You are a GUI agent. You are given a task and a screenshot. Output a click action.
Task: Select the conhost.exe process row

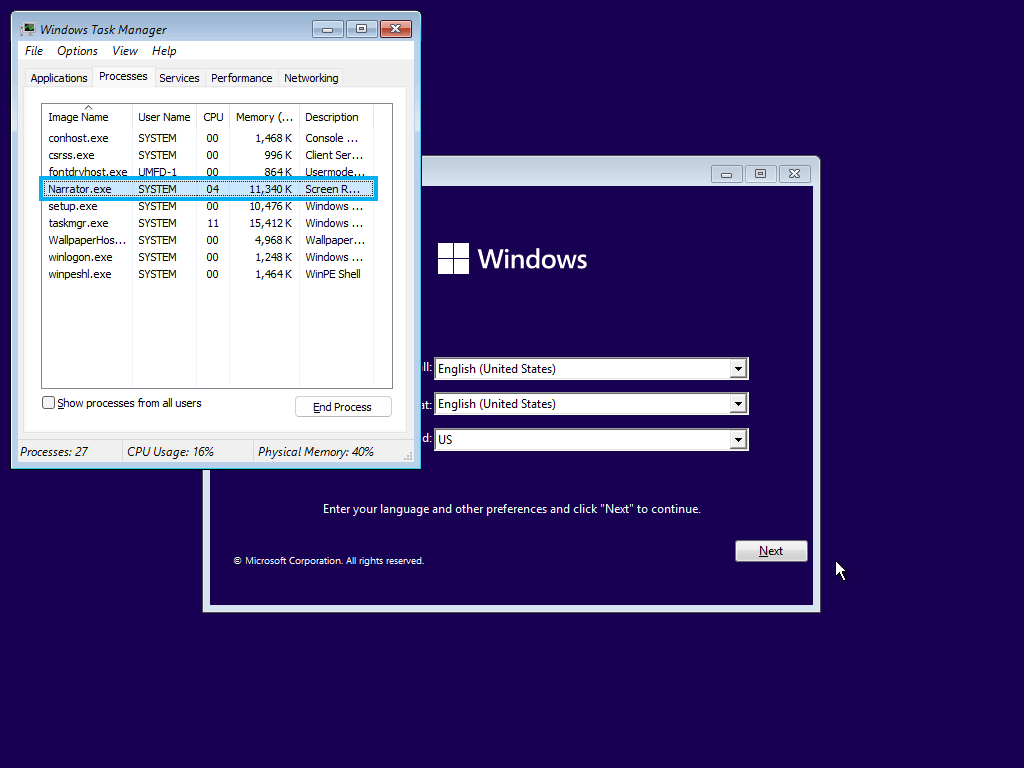click(208, 138)
